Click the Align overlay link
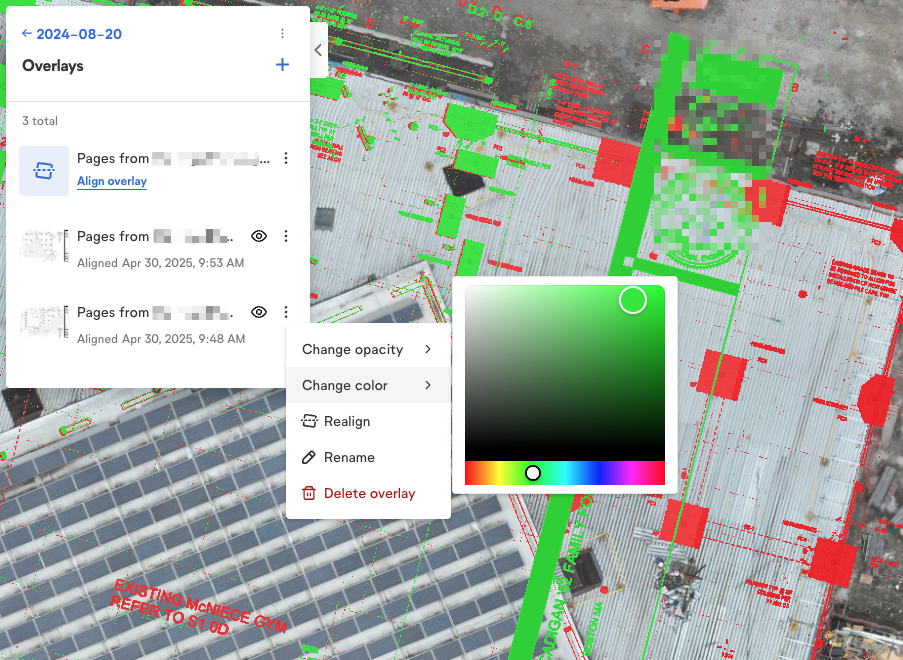The height and width of the screenshot is (660, 903). click(x=112, y=182)
